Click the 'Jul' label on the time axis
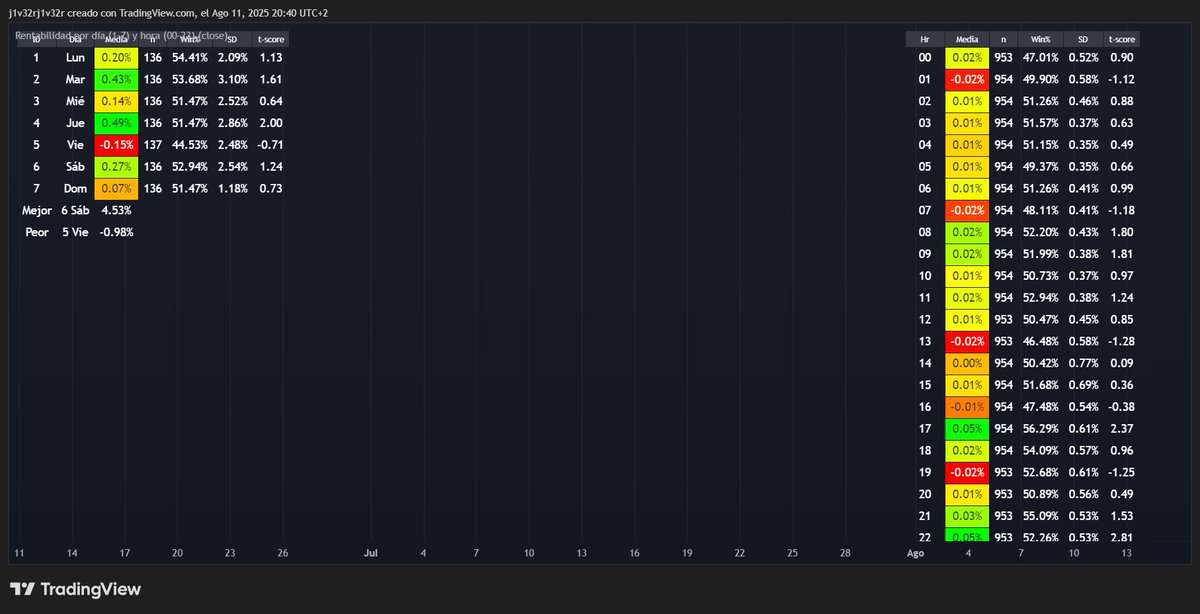The height and width of the screenshot is (614, 1200). pos(371,552)
